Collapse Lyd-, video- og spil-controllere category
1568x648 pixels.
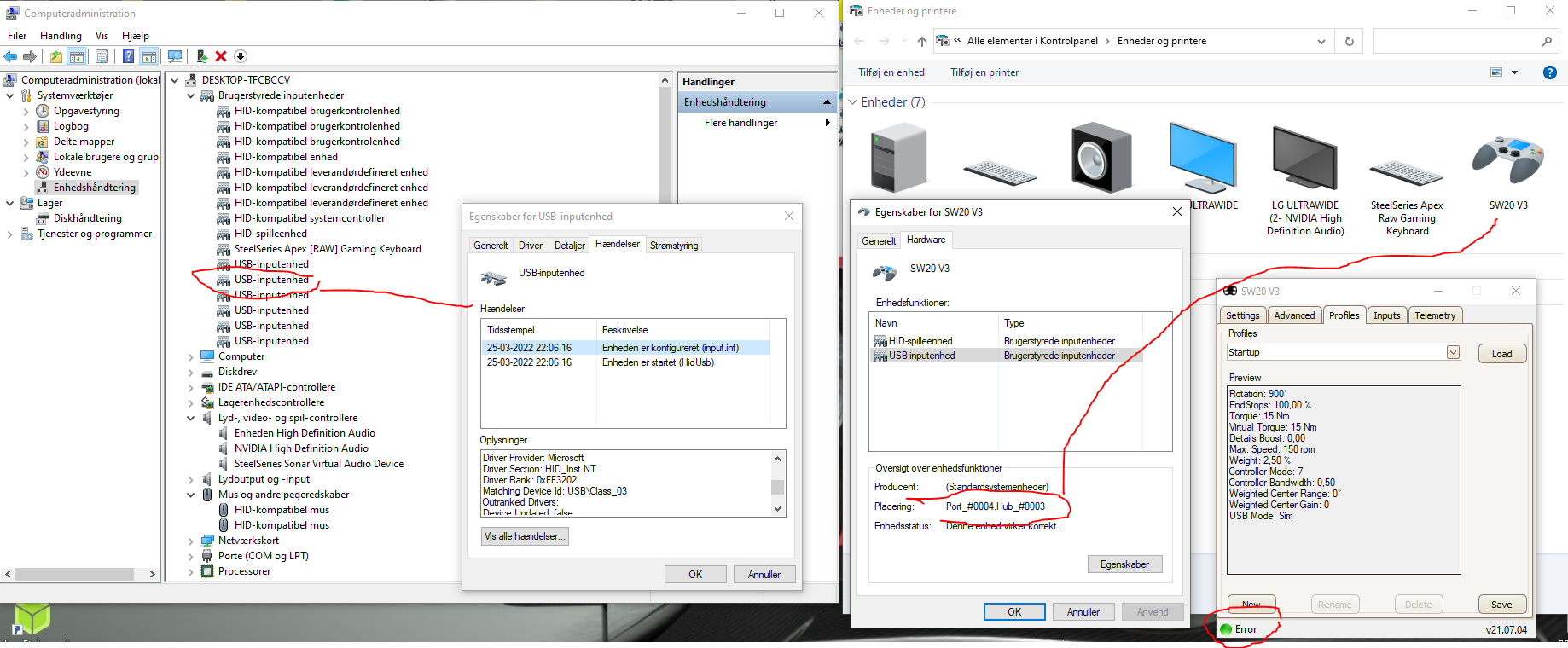coord(191,418)
